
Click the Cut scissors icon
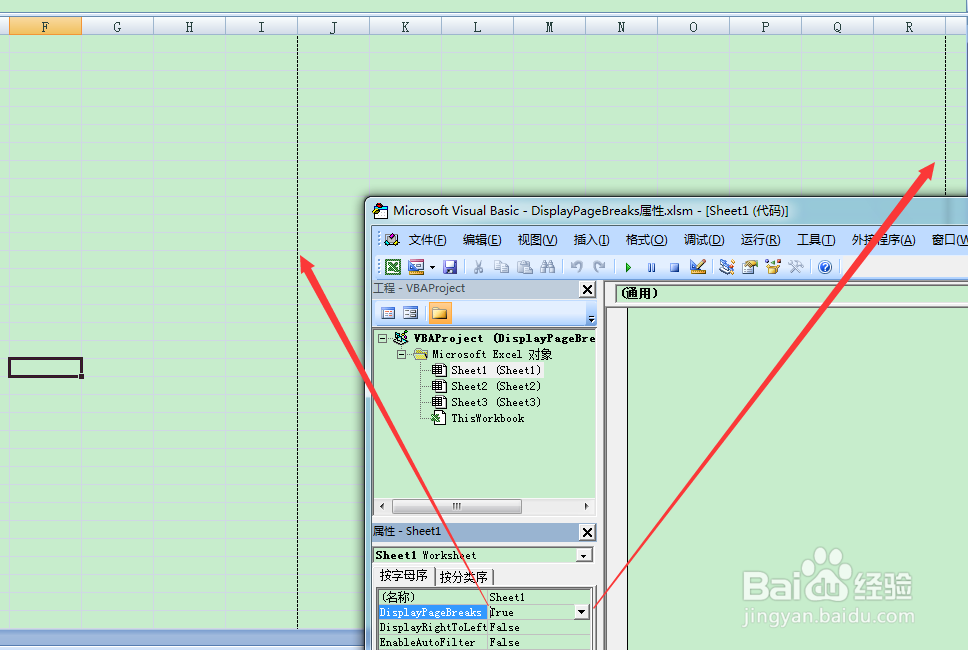pyautogui.click(x=478, y=267)
